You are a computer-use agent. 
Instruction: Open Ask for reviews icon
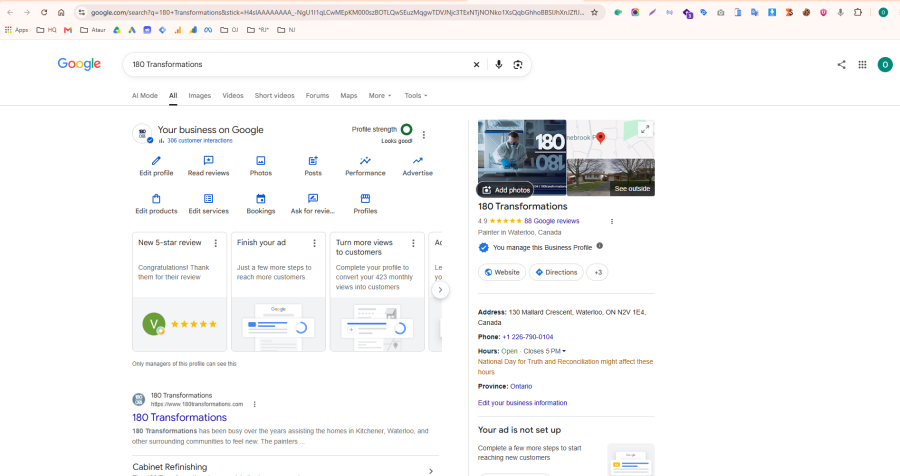click(313, 199)
